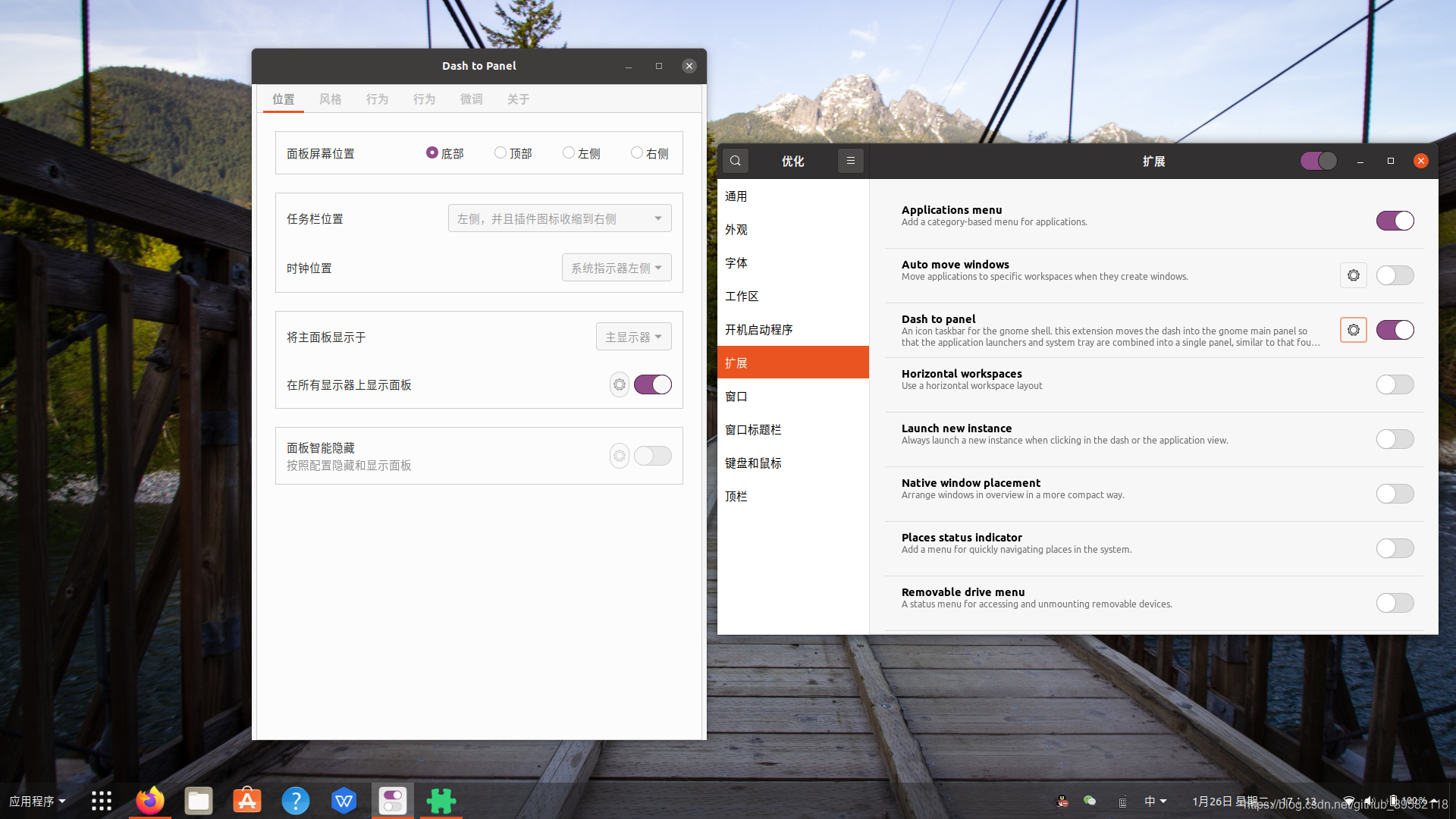
Task: Open 应用程序 menu on the taskbar
Action: [x=37, y=801]
